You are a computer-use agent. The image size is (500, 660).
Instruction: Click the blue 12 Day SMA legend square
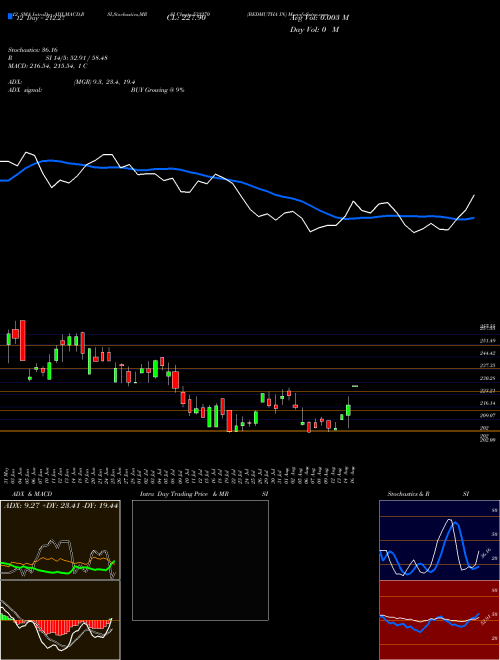point(11,16)
